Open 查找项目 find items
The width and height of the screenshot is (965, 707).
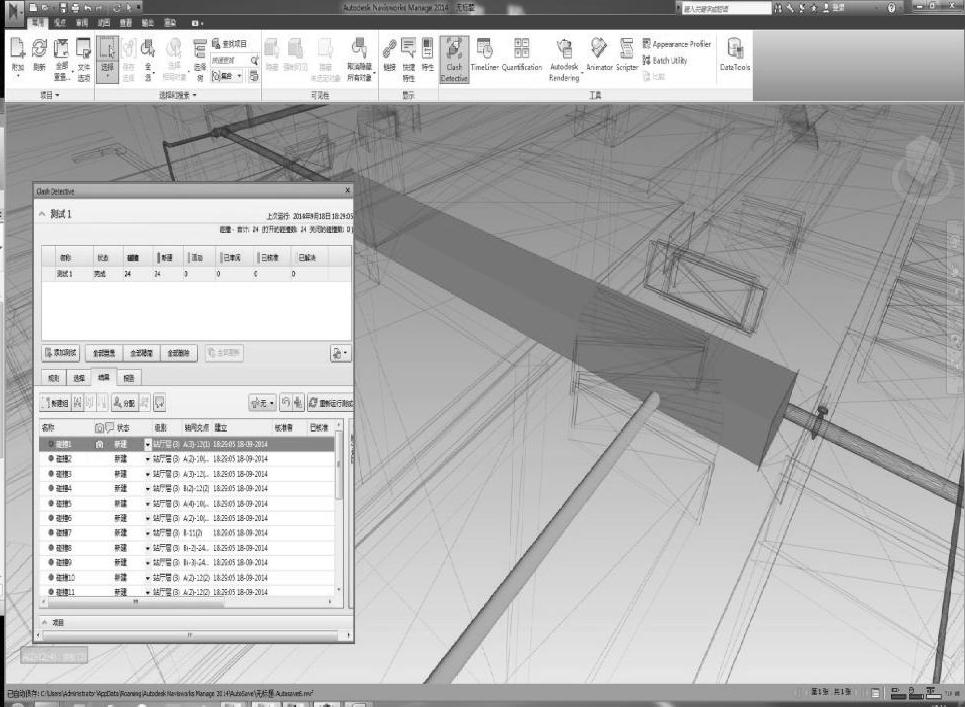pyautogui.click(x=229, y=44)
